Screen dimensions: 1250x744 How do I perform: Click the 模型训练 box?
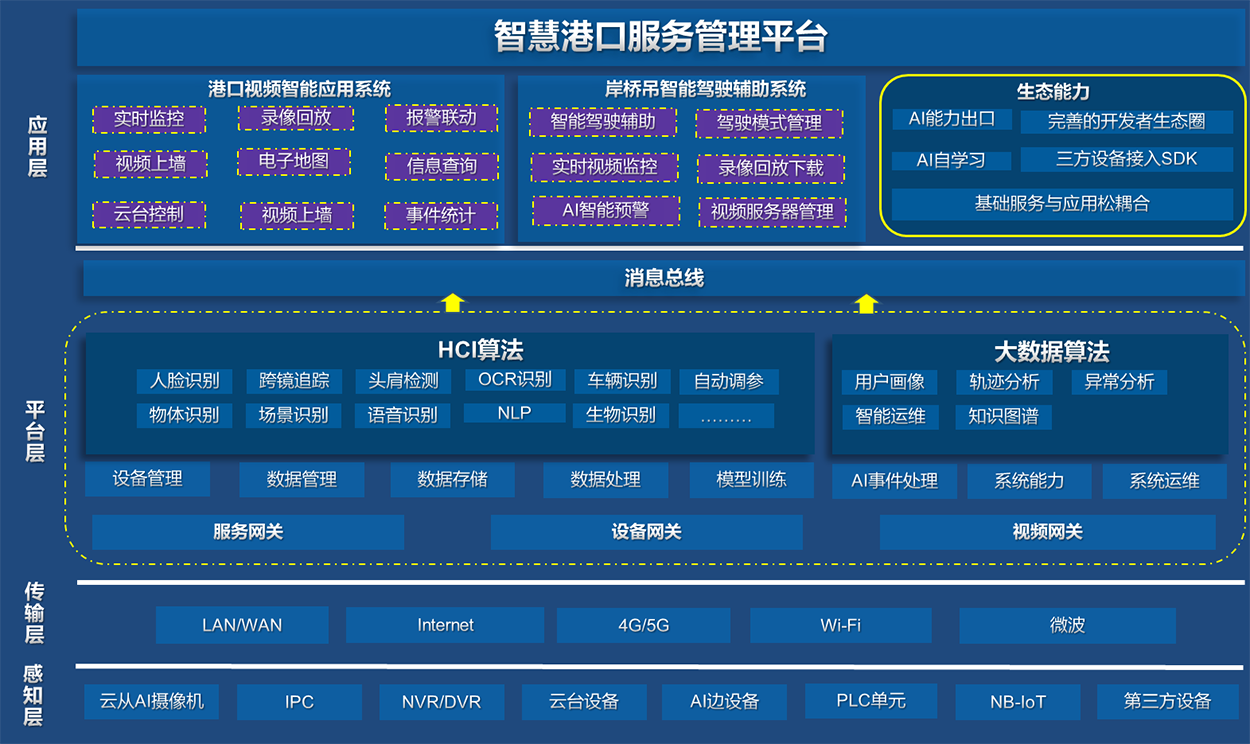752,480
